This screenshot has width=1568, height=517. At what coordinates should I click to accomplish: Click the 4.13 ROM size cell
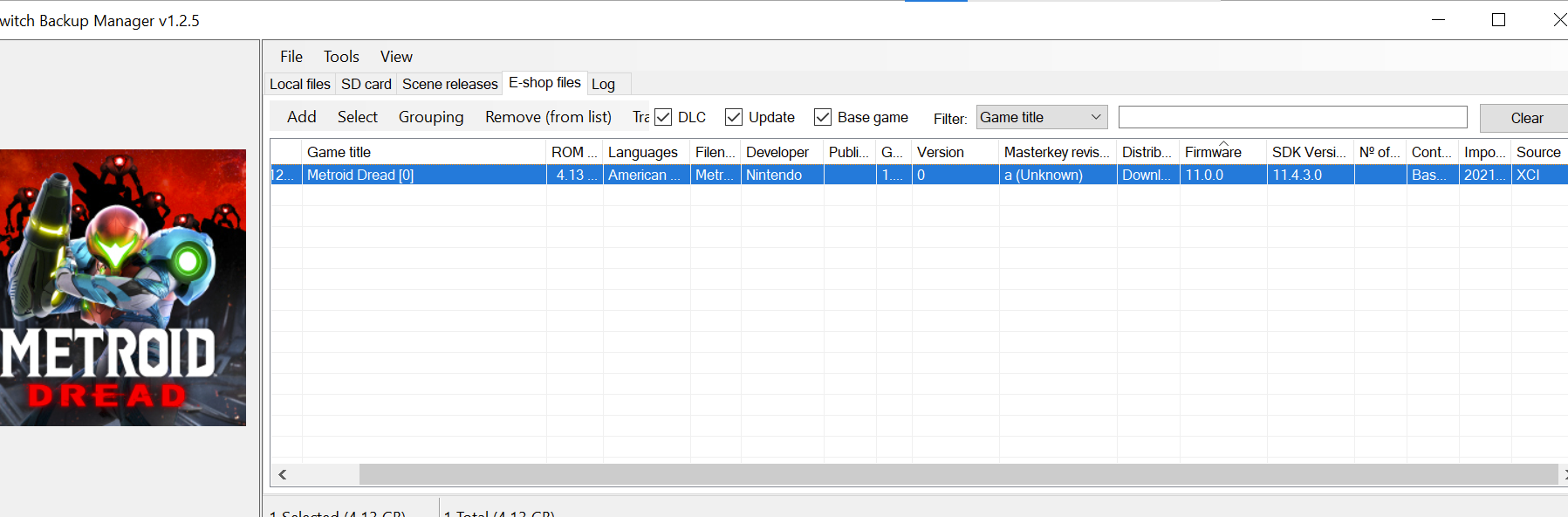click(x=574, y=175)
